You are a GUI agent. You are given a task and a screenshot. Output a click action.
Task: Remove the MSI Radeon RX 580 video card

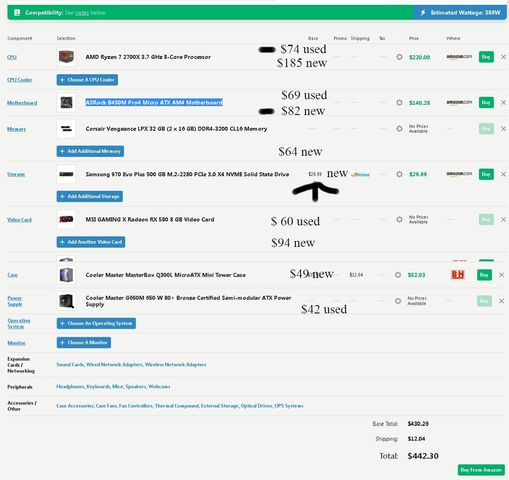pos(503,219)
